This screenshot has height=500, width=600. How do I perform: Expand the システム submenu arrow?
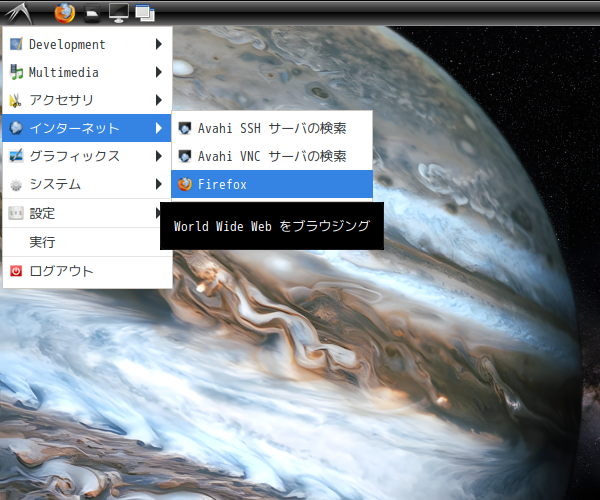pyautogui.click(x=159, y=184)
